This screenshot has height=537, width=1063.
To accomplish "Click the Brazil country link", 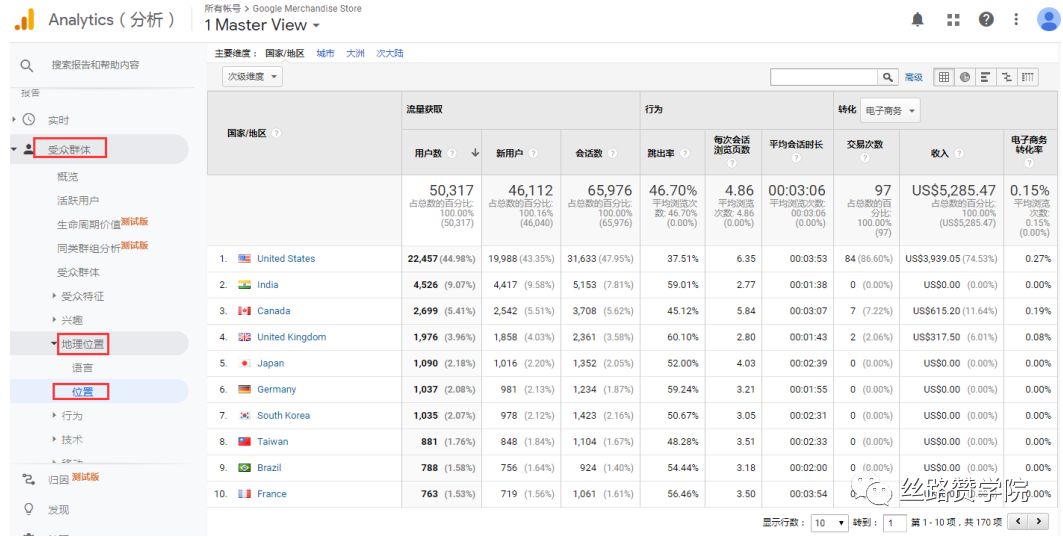I will point(269,467).
